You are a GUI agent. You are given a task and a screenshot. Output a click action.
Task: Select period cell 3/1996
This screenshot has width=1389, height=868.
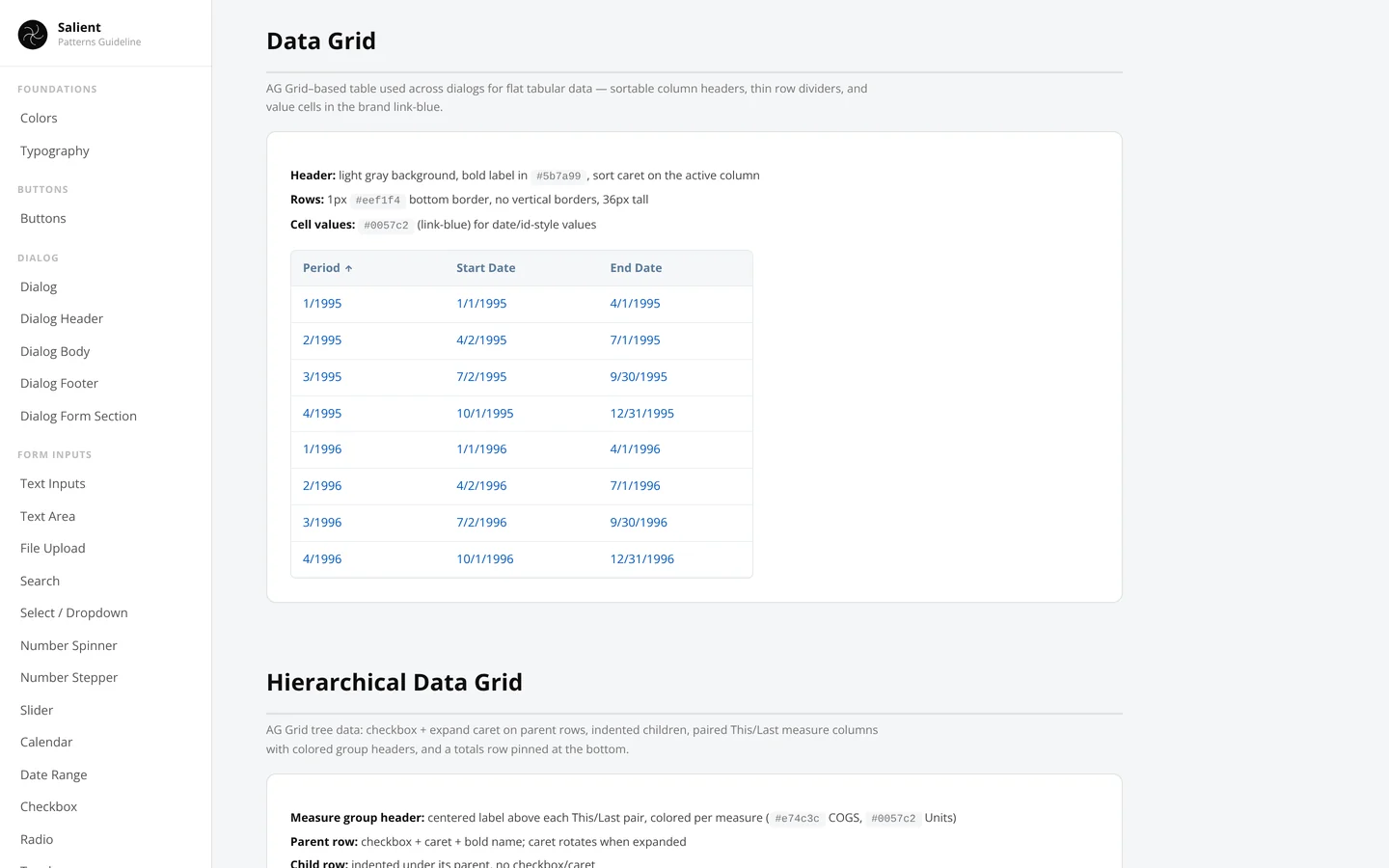[x=322, y=522]
